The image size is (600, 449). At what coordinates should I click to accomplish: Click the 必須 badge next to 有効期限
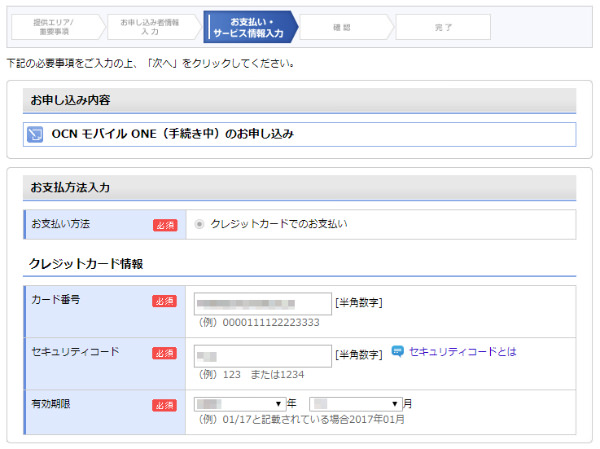coord(165,405)
